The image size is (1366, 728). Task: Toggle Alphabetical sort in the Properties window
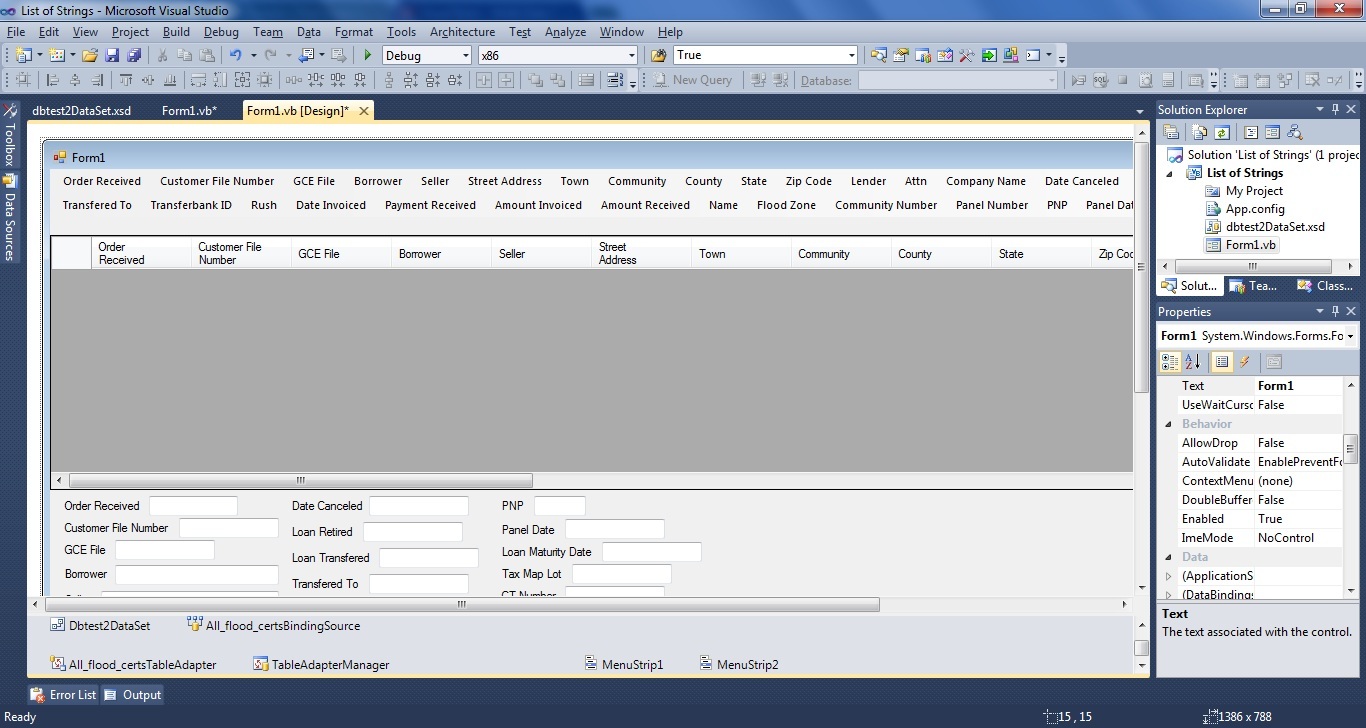pyautogui.click(x=1193, y=362)
